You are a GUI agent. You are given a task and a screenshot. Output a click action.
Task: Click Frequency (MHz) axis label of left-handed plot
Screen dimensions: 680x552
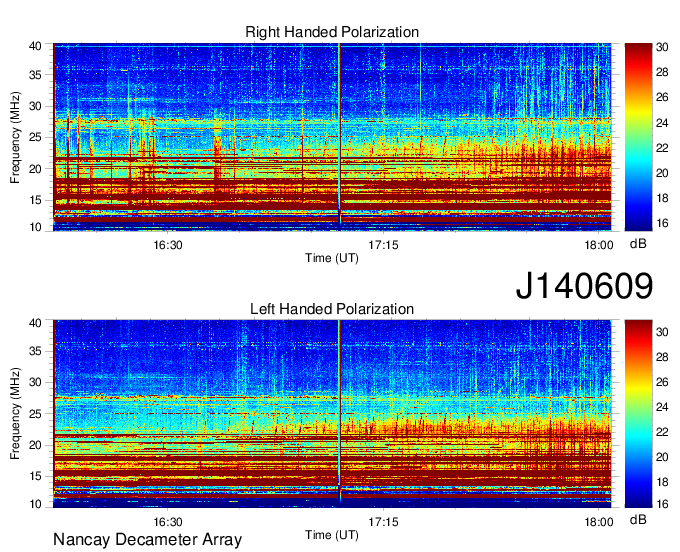tap(15, 414)
